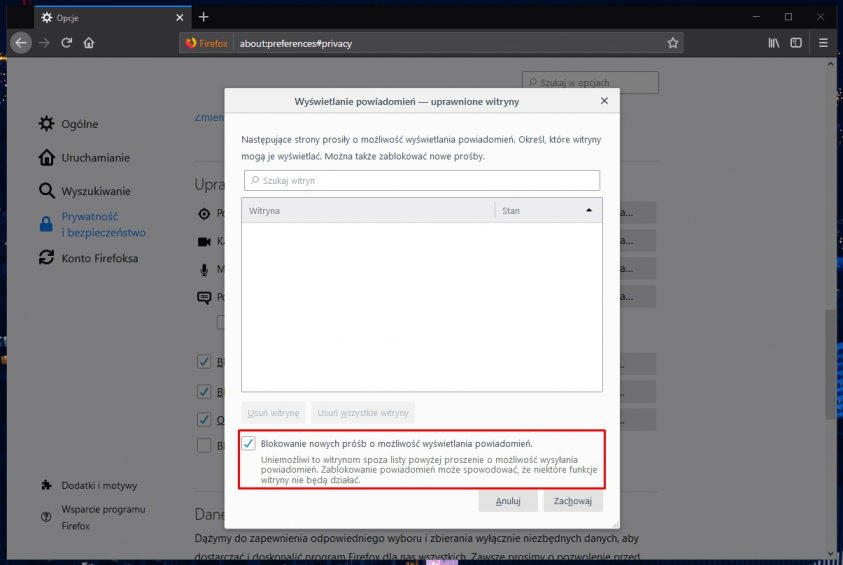
Task: Select Prywatność i bezpieczeństwo category
Action: pos(92,224)
